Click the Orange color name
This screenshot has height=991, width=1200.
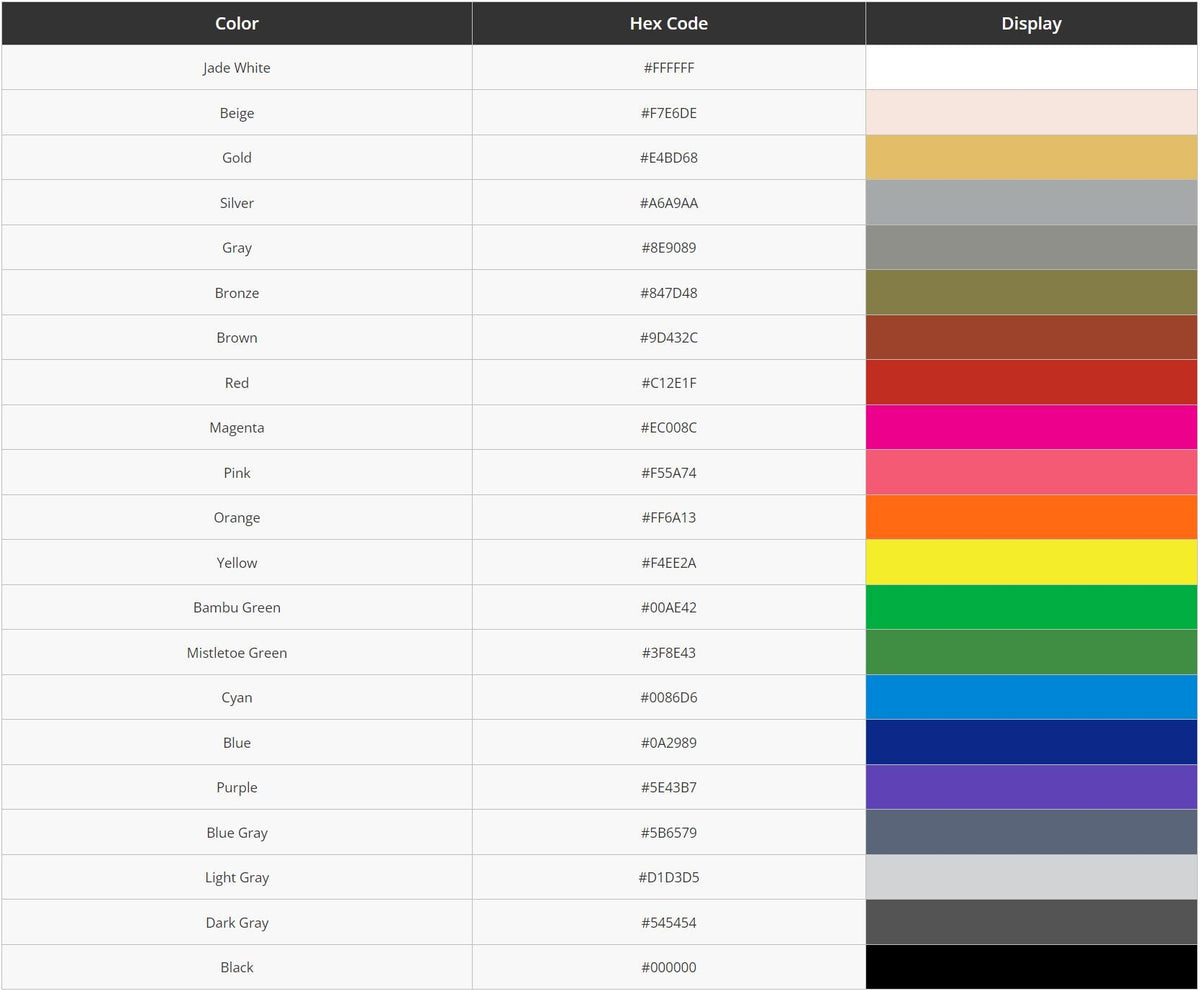(x=237, y=518)
